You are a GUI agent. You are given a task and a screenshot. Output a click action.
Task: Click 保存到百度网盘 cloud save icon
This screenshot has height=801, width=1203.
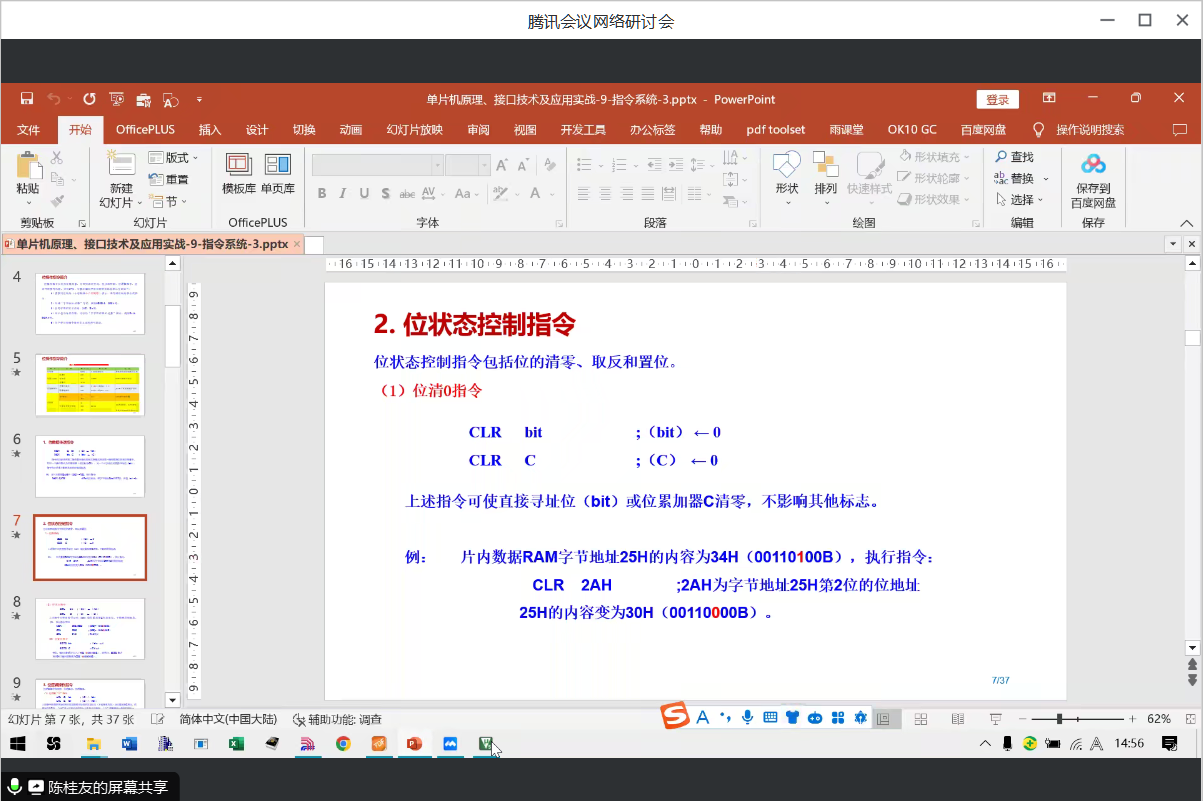point(1093,164)
